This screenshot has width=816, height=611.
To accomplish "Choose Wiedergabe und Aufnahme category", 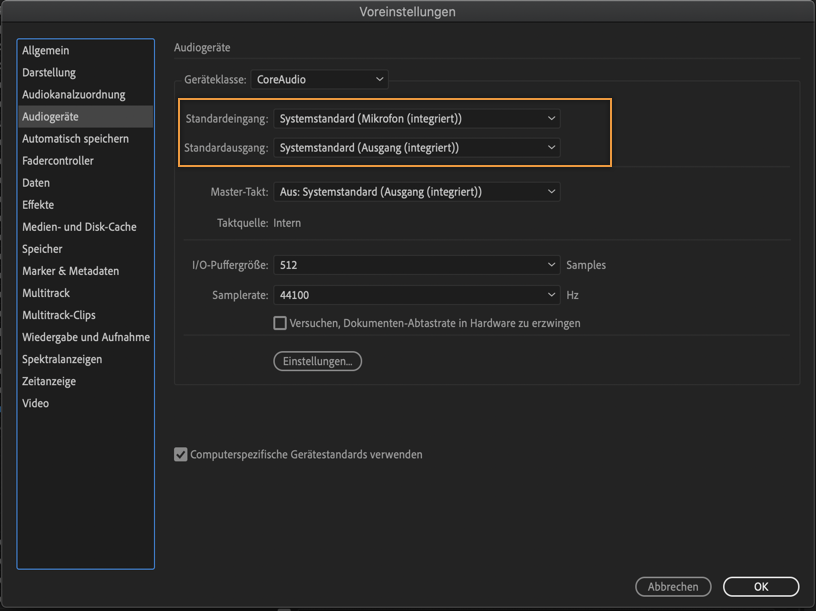I will tap(86, 337).
